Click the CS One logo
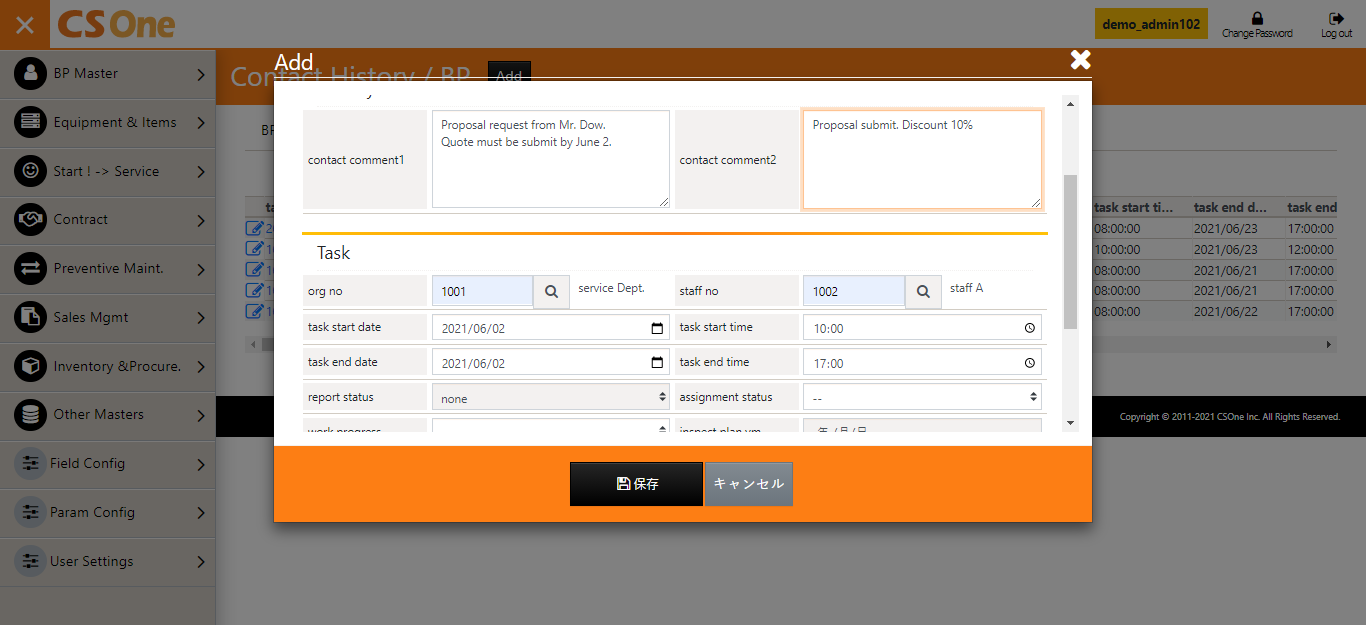Image resolution: width=1366 pixels, height=625 pixels. (116, 24)
